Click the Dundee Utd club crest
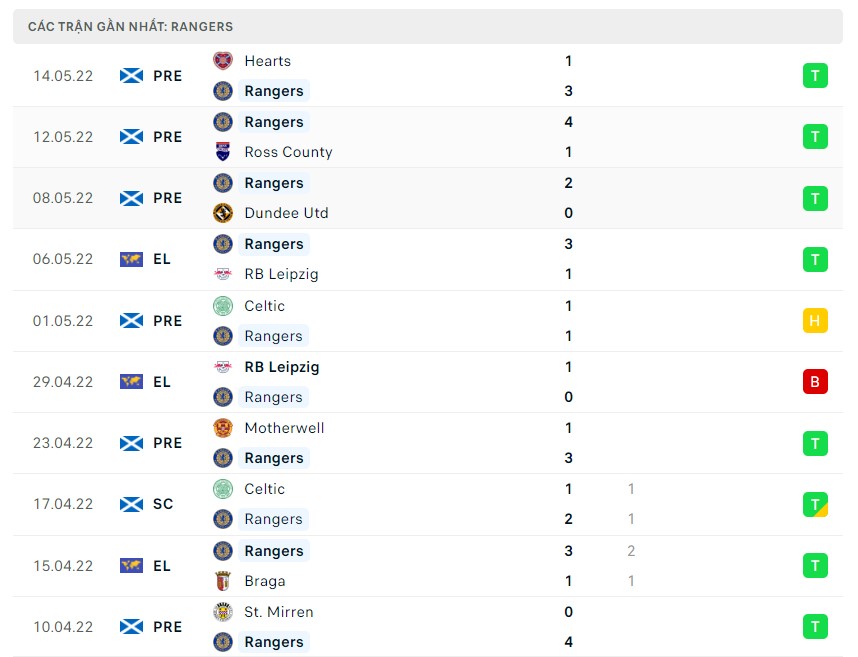 click(223, 213)
